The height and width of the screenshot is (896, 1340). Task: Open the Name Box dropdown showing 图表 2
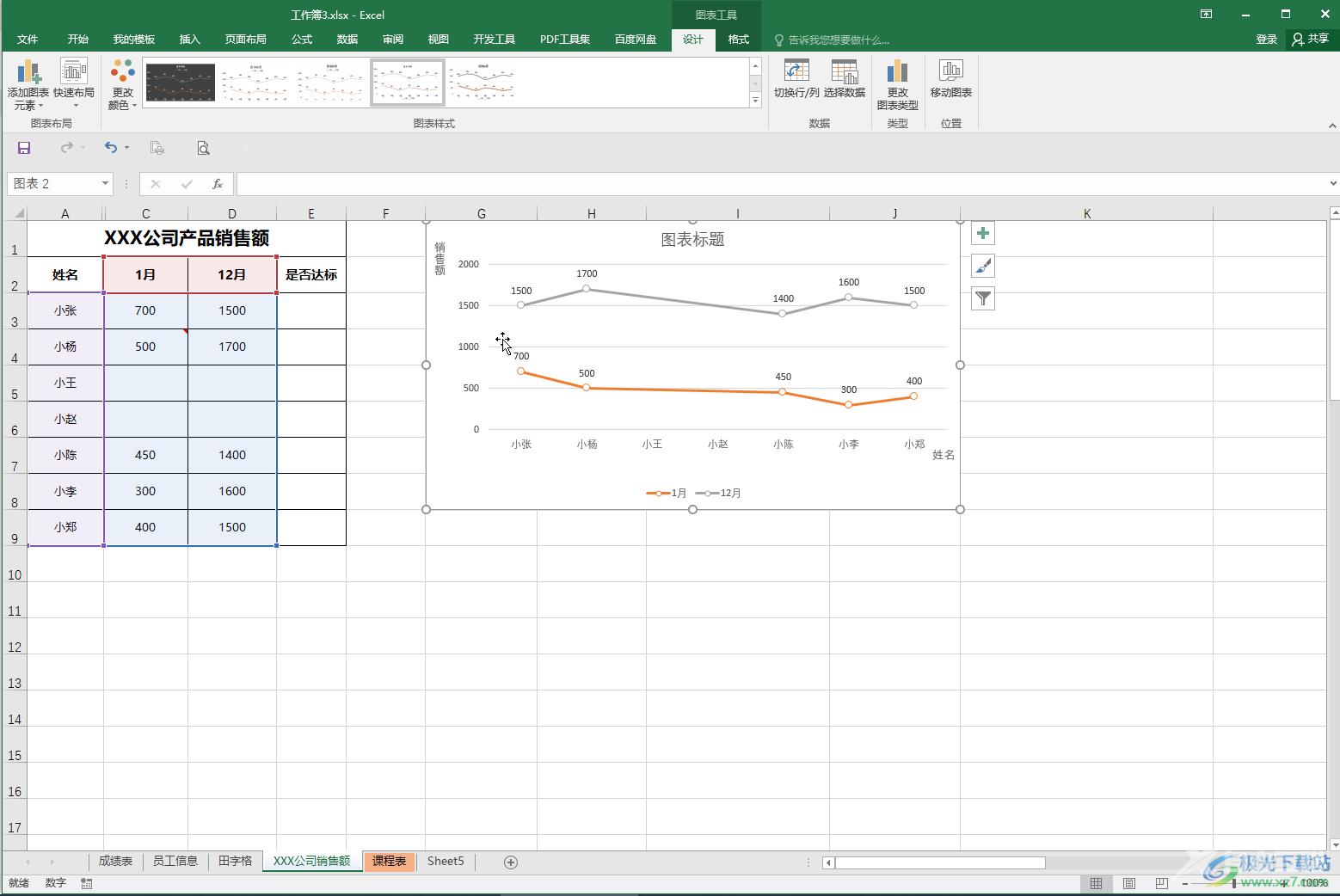click(105, 183)
